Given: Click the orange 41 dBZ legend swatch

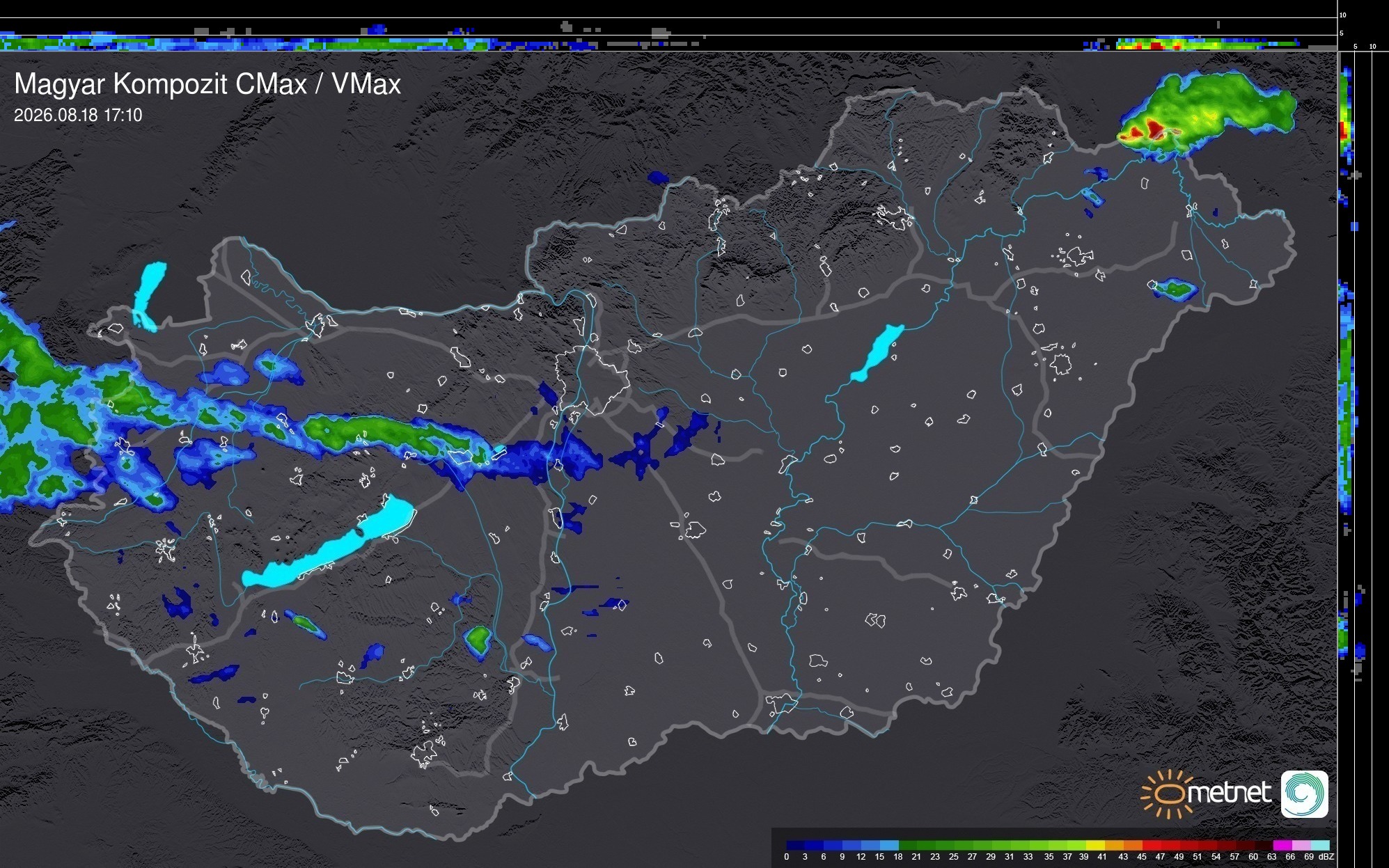Looking at the screenshot, I should tap(1114, 845).
